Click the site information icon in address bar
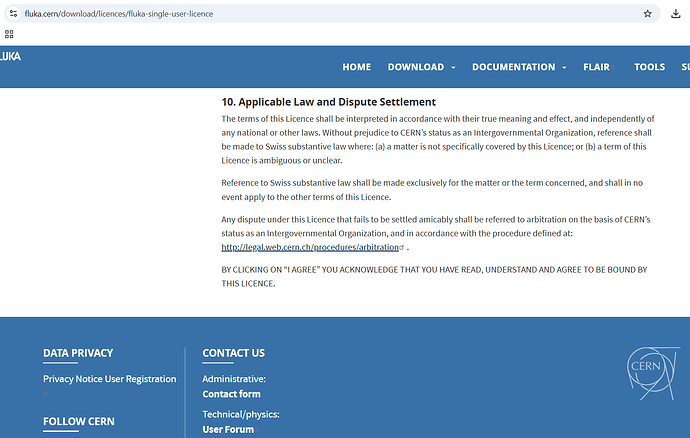 [13, 14]
